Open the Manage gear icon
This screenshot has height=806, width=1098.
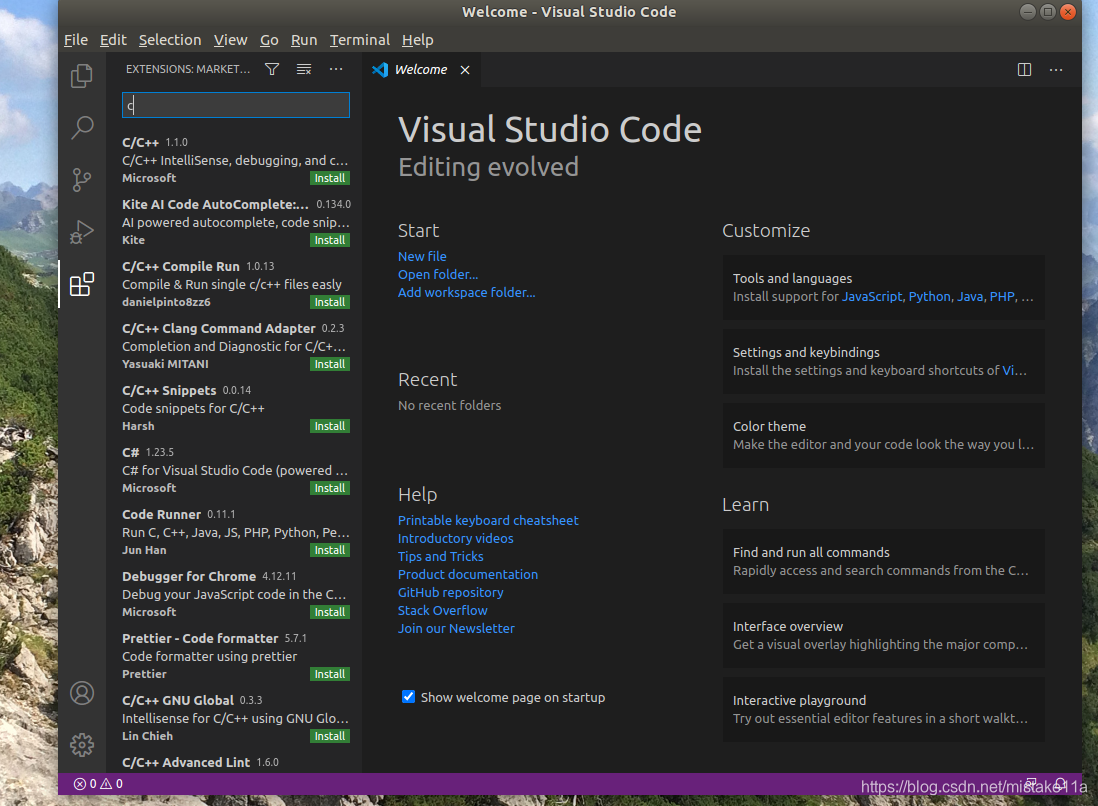[82, 745]
